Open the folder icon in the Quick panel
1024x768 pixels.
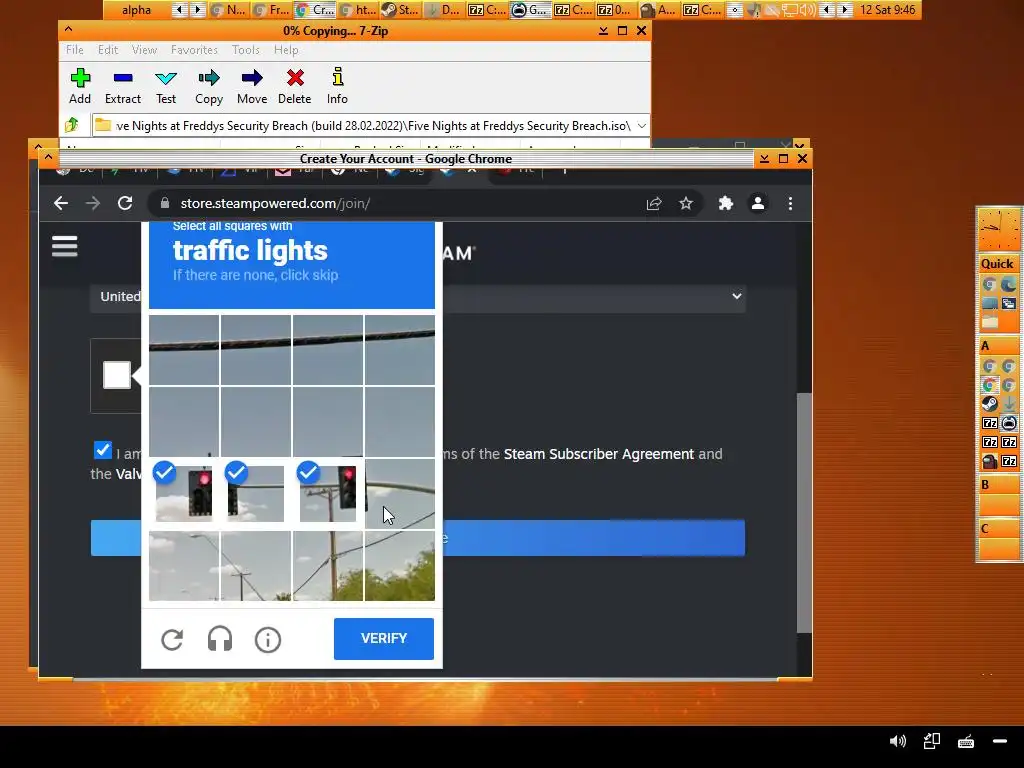tap(989, 321)
